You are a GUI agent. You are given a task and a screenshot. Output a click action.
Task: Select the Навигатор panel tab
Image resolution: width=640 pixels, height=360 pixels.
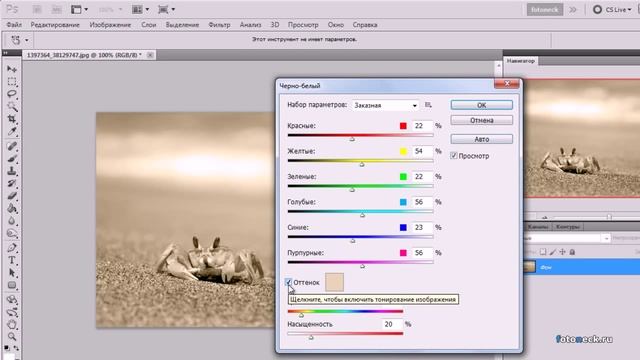click(520, 61)
